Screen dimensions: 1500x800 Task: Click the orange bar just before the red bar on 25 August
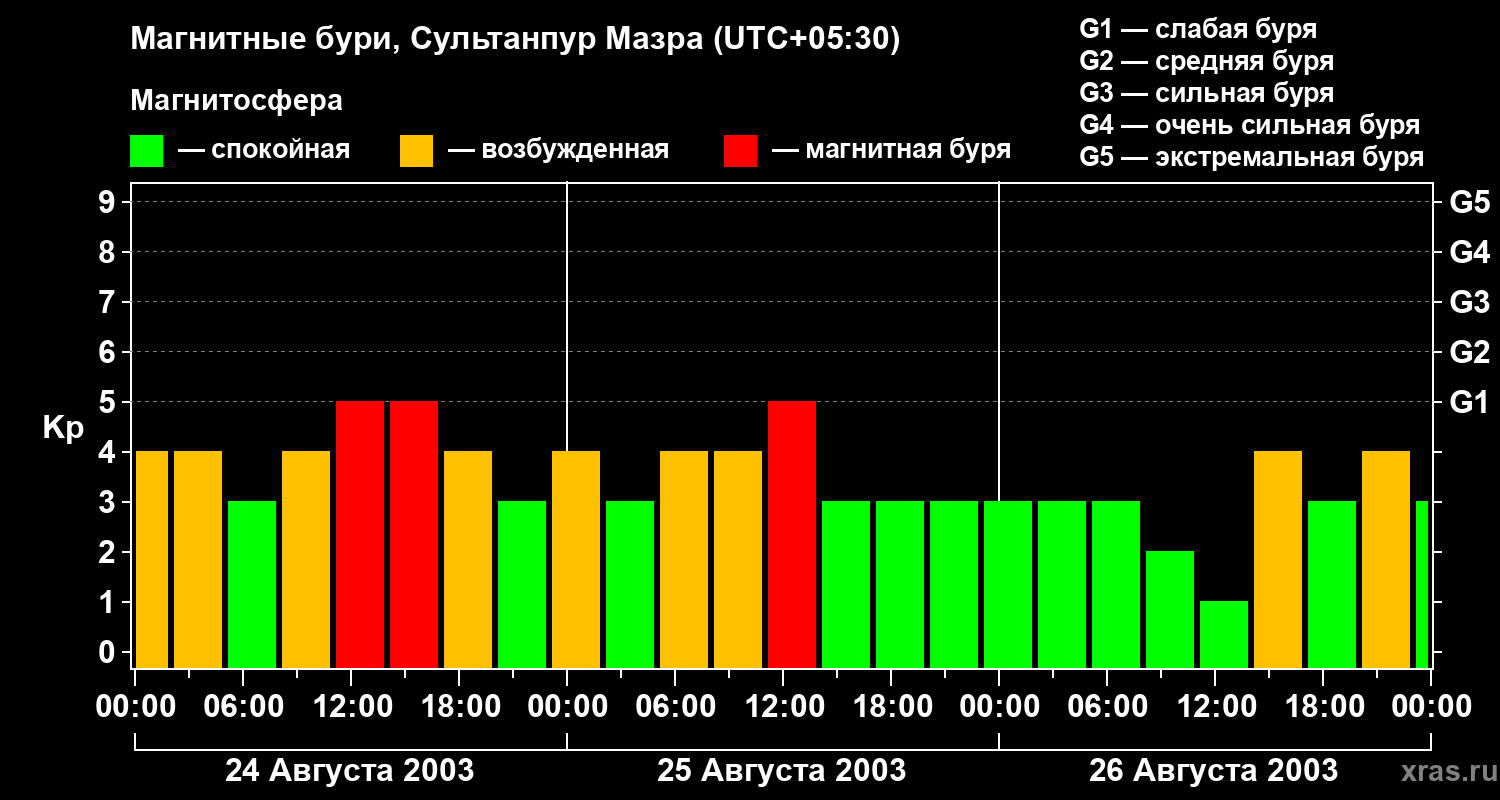pyautogui.click(x=738, y=559)
